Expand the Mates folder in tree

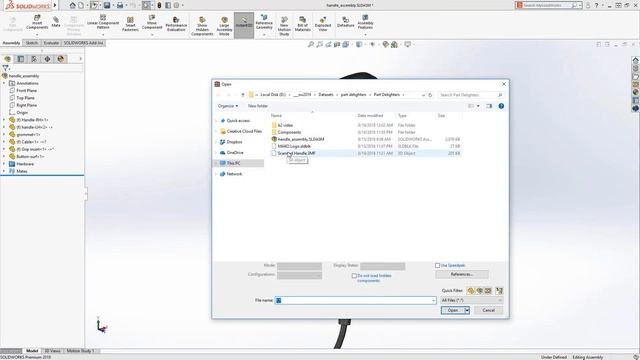point(4,171)
